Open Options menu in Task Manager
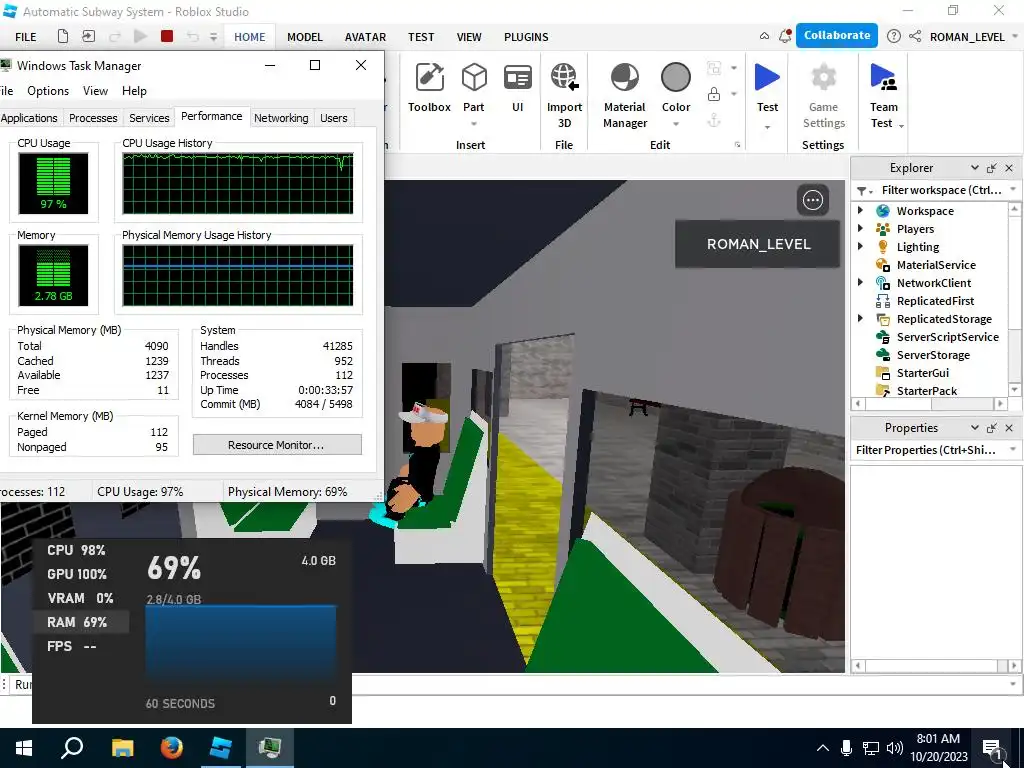 48,91
